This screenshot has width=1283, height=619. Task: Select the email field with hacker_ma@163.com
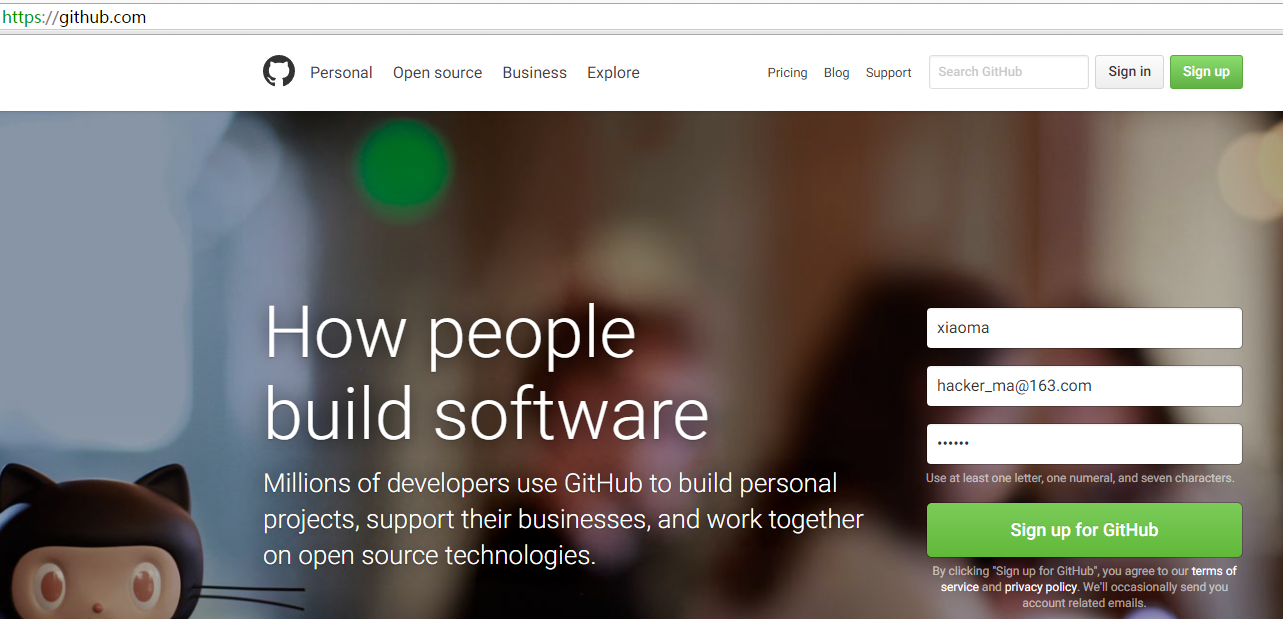(1084, 386)
